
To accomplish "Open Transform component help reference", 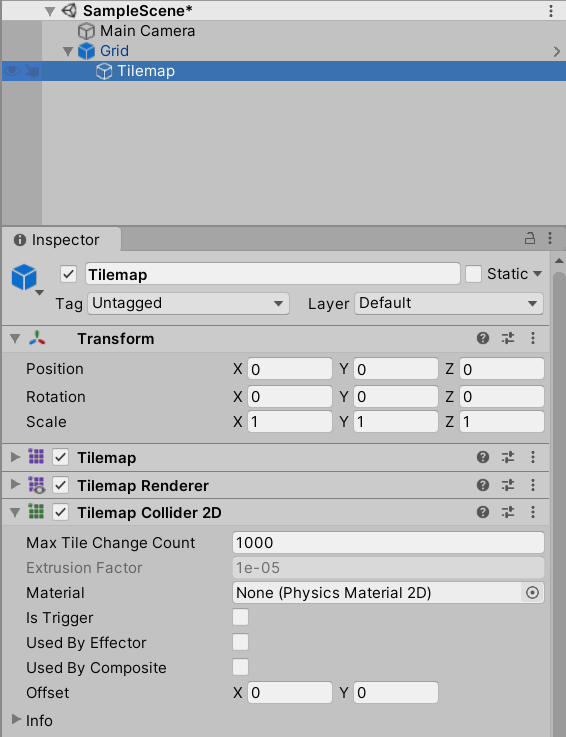I will pos(483,338).
